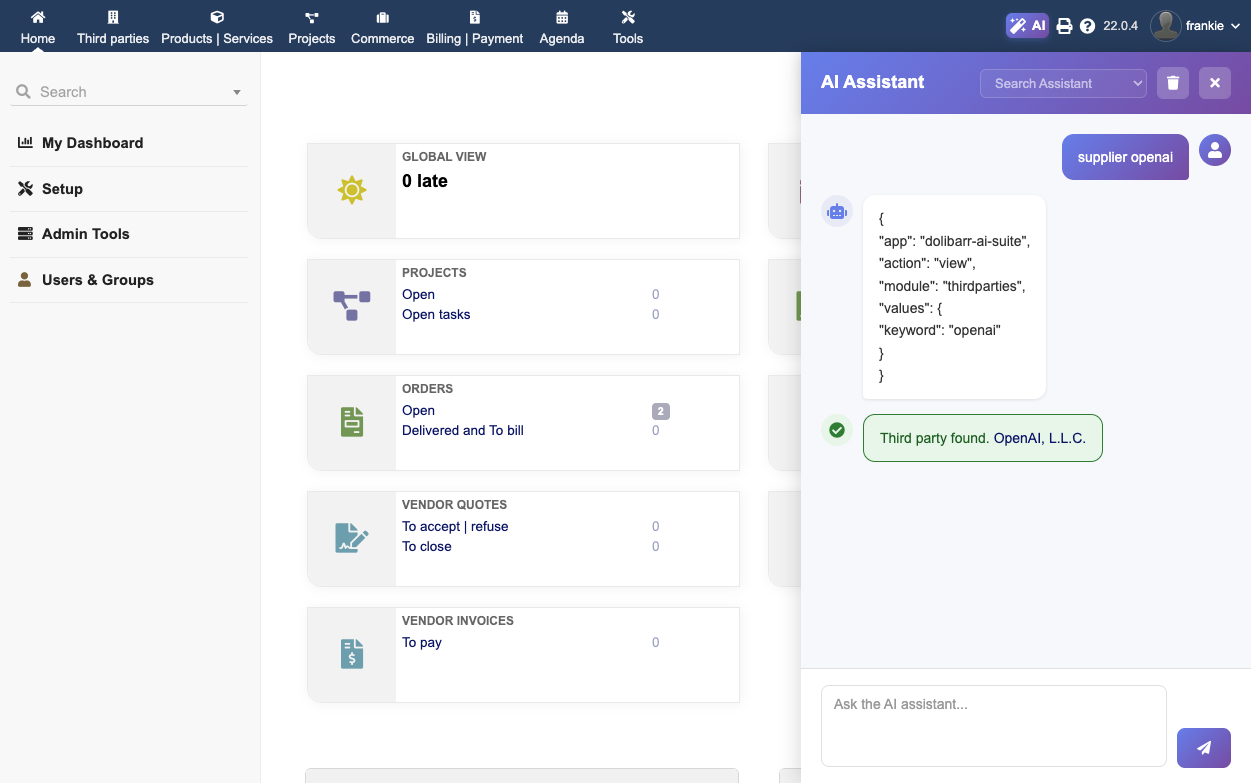Go to Commerce in the top menu
This screenshot has height=783, width=1251.
(x=382, y=27)
